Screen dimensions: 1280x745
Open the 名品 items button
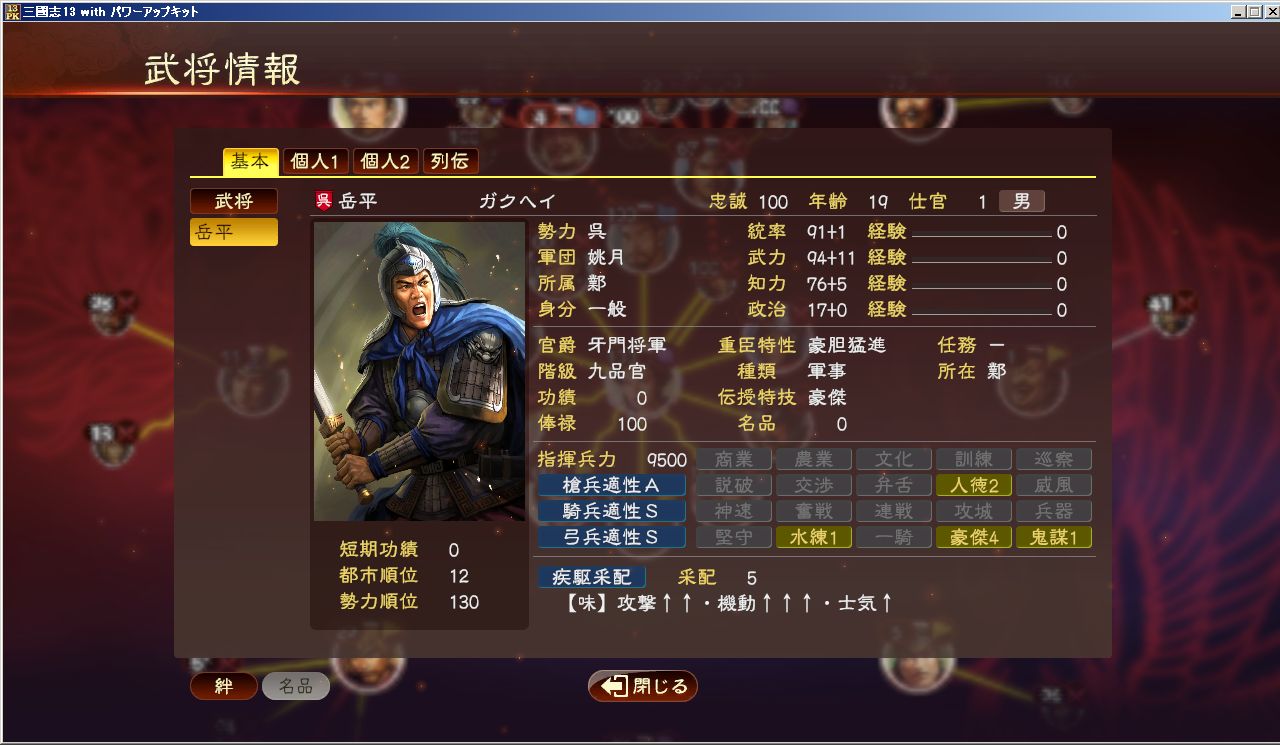click(x=296, y=686)
